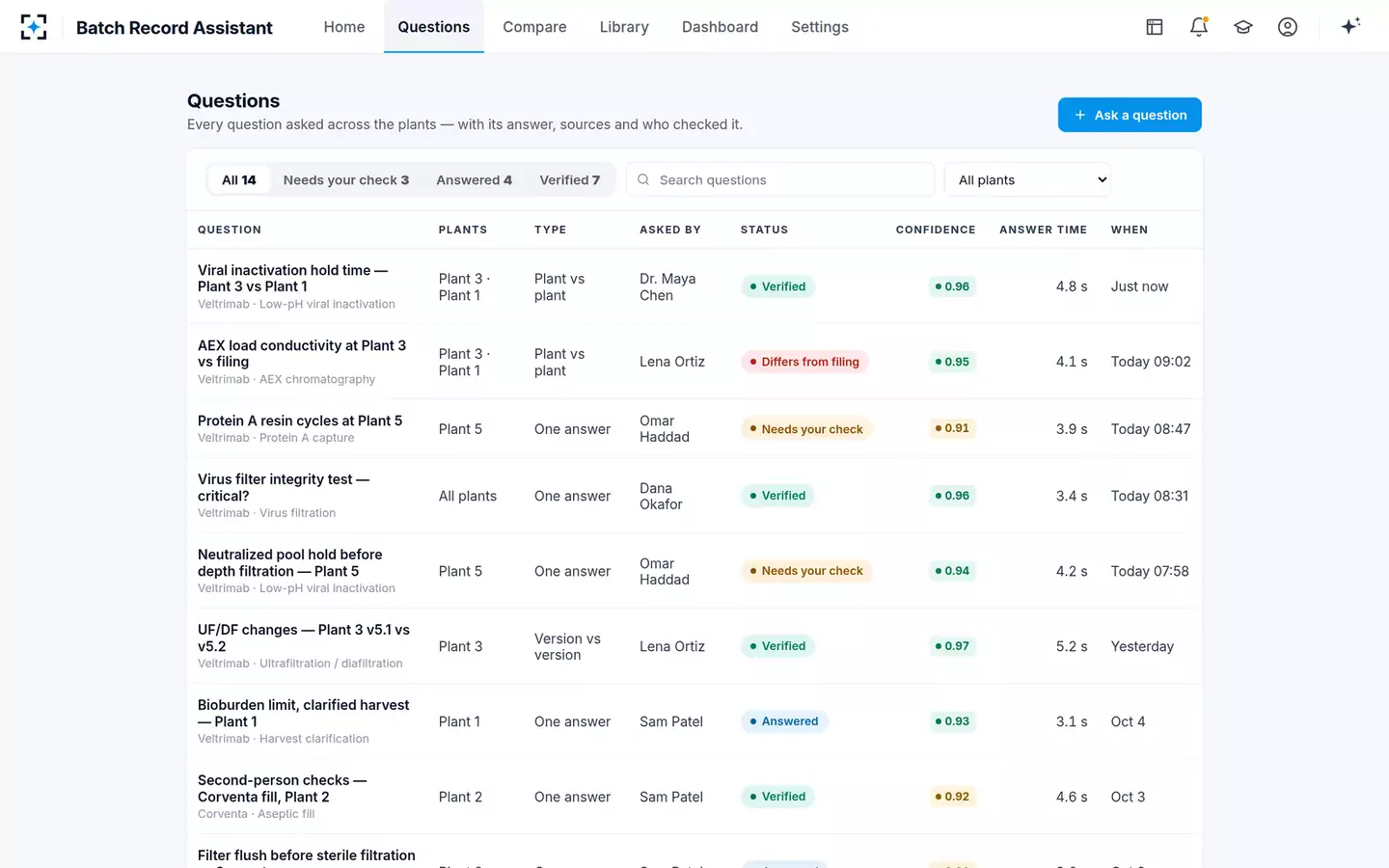Screen dimensions: 1389x868
Task: Open the notifications bell
Action: (x=1199, y=27)
